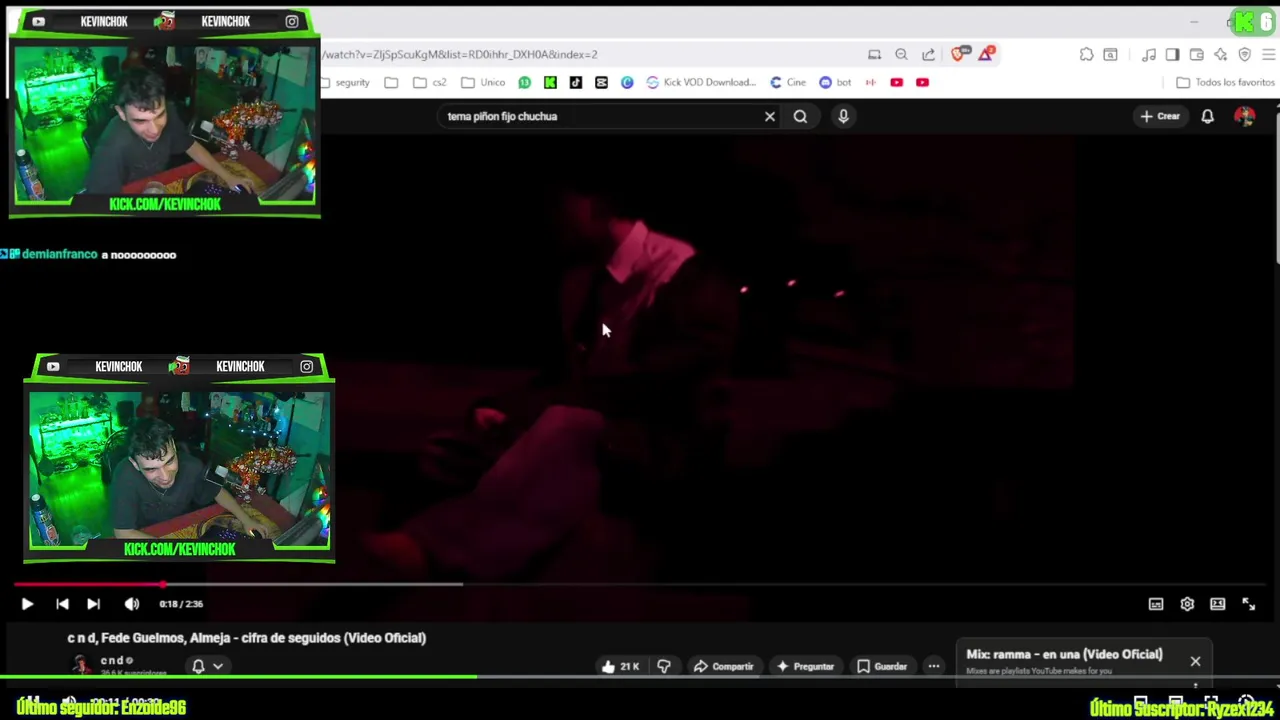Click the browser address bar URL
The image size is (1280, 720).
click(x=460, y=55)
